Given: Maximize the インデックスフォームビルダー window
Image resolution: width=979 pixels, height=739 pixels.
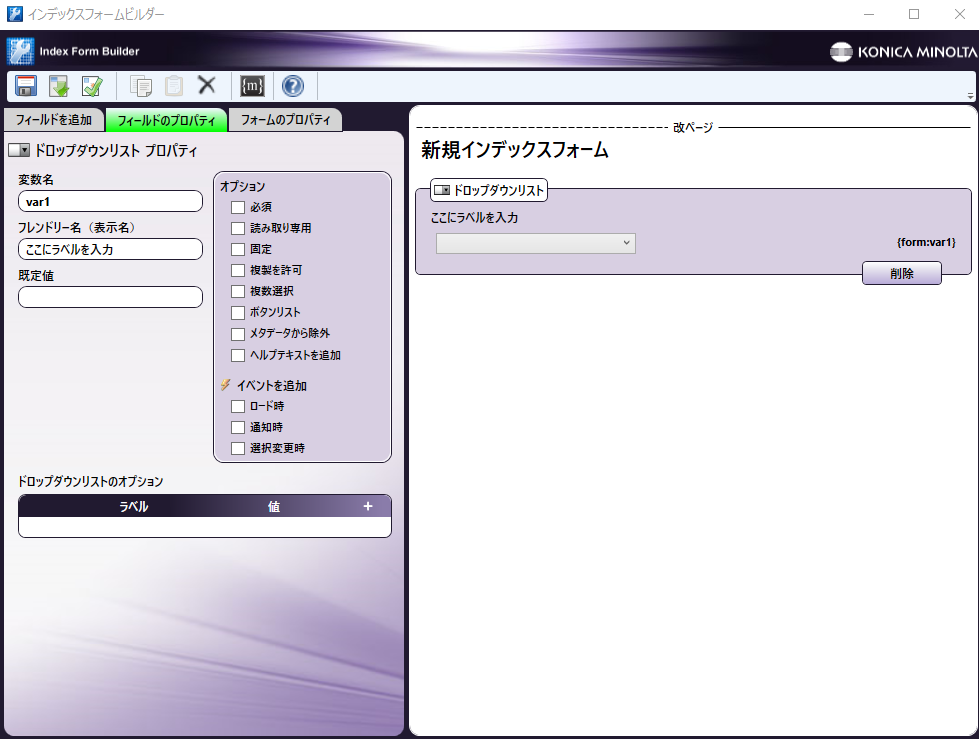Looking at the screenshot, I should [914, 14].
